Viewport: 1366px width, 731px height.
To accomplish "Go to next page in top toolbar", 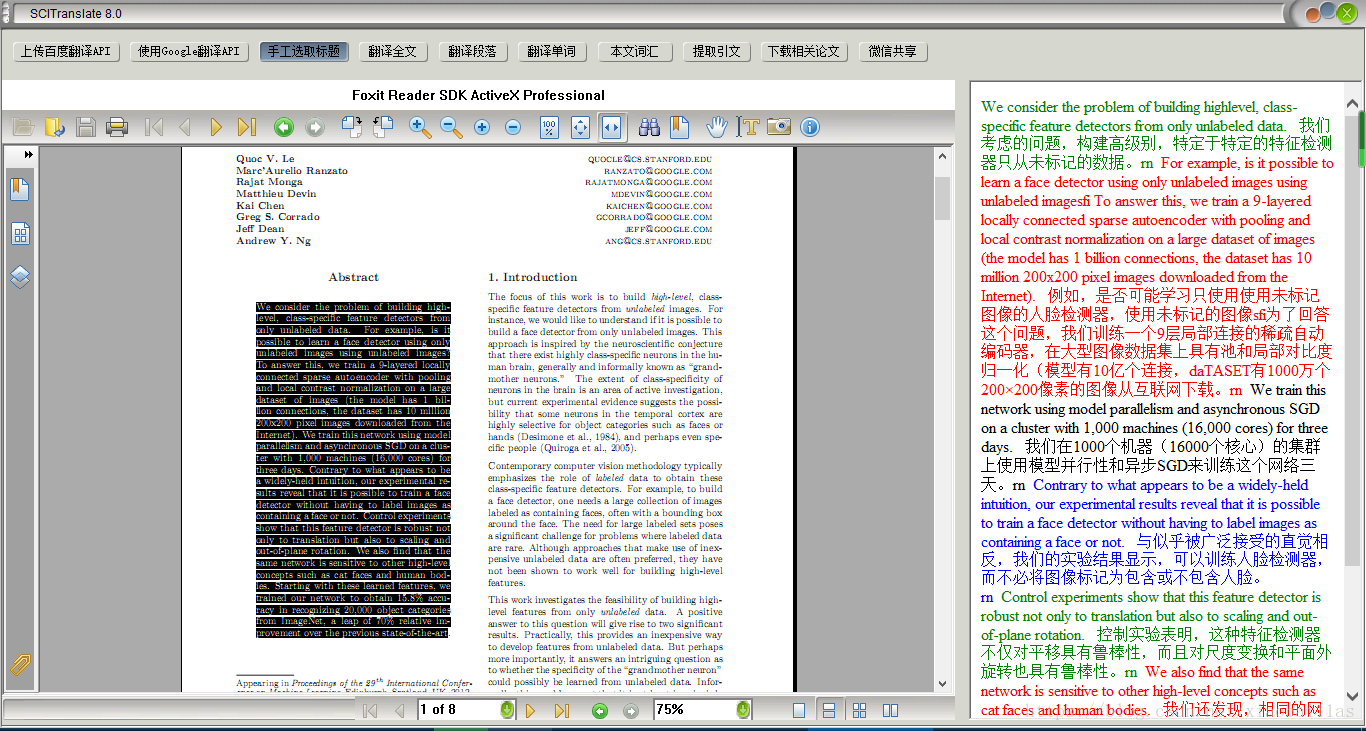I will click(x=216, y=127).
